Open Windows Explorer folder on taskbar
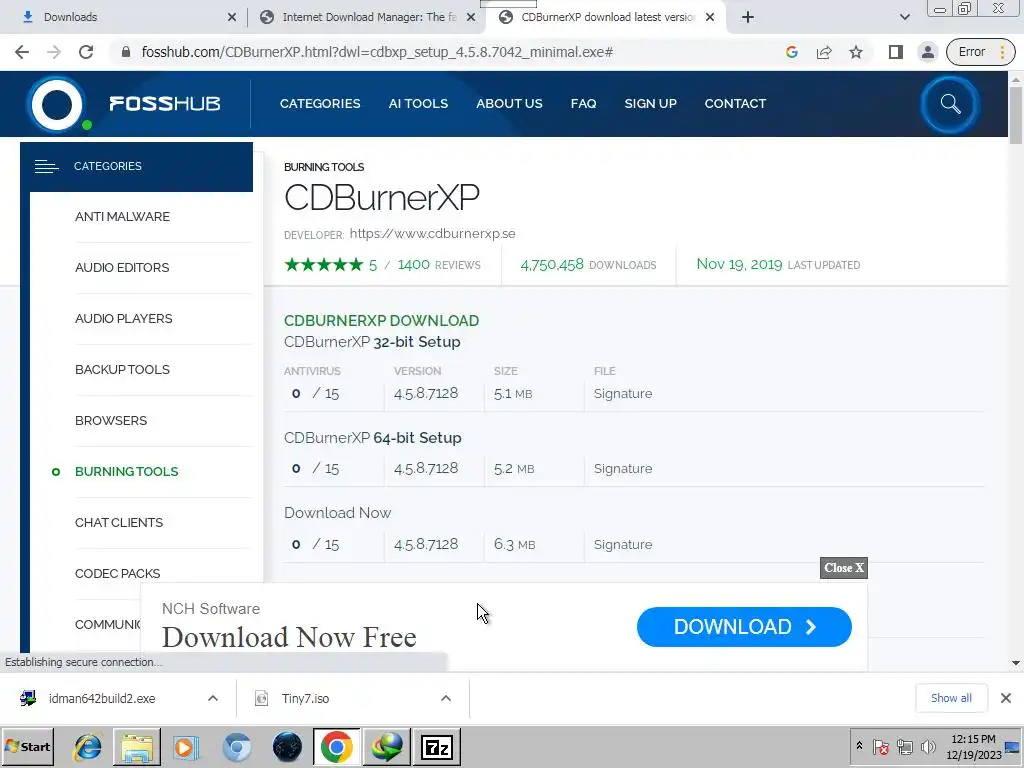This screenshot has width=1024, height=768. [137, 747]
